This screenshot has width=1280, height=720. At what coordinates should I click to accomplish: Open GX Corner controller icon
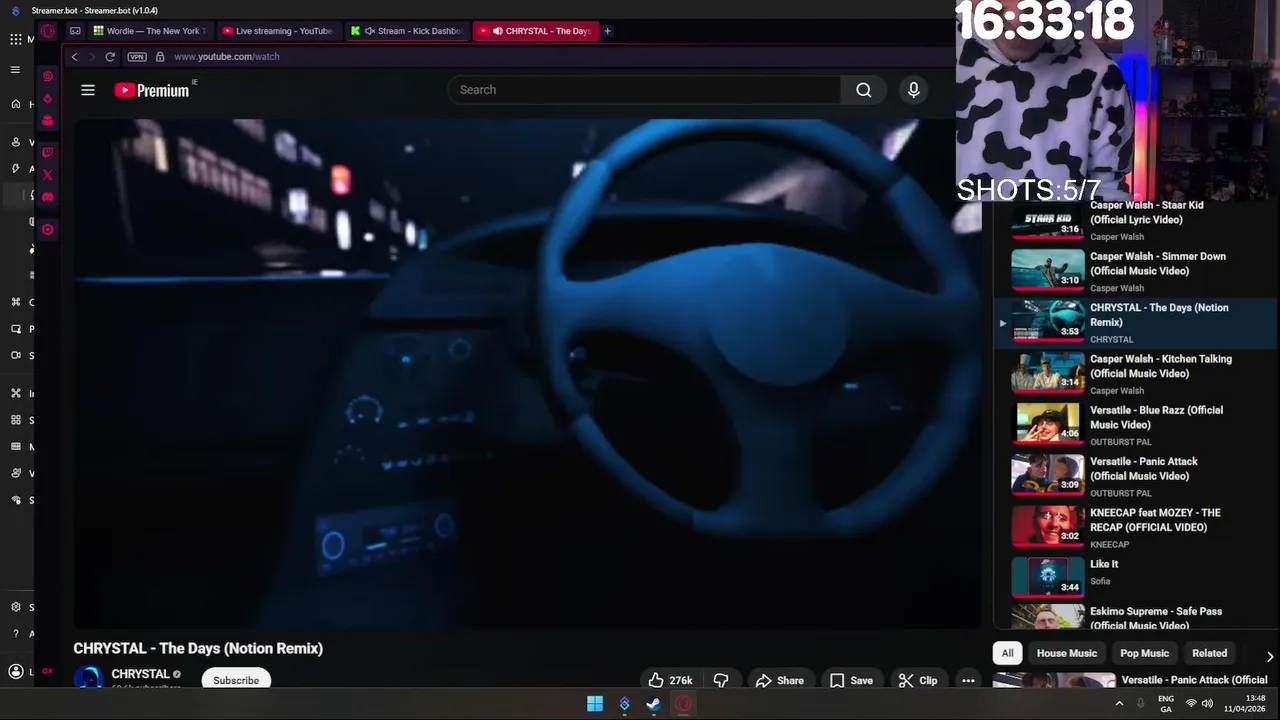[75, 31]
